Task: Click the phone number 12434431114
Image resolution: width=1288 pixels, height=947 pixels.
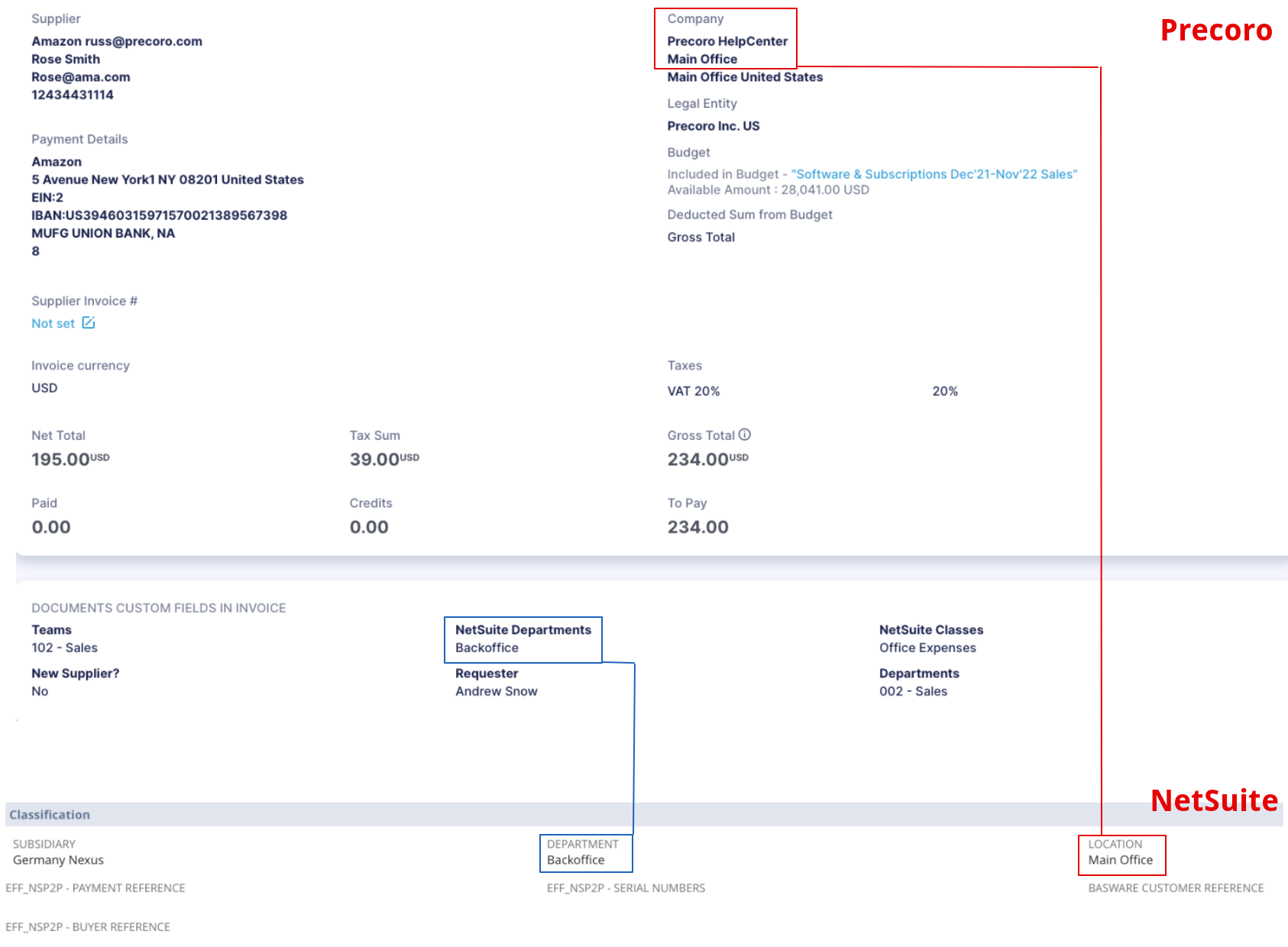Action: click(73, 95)
